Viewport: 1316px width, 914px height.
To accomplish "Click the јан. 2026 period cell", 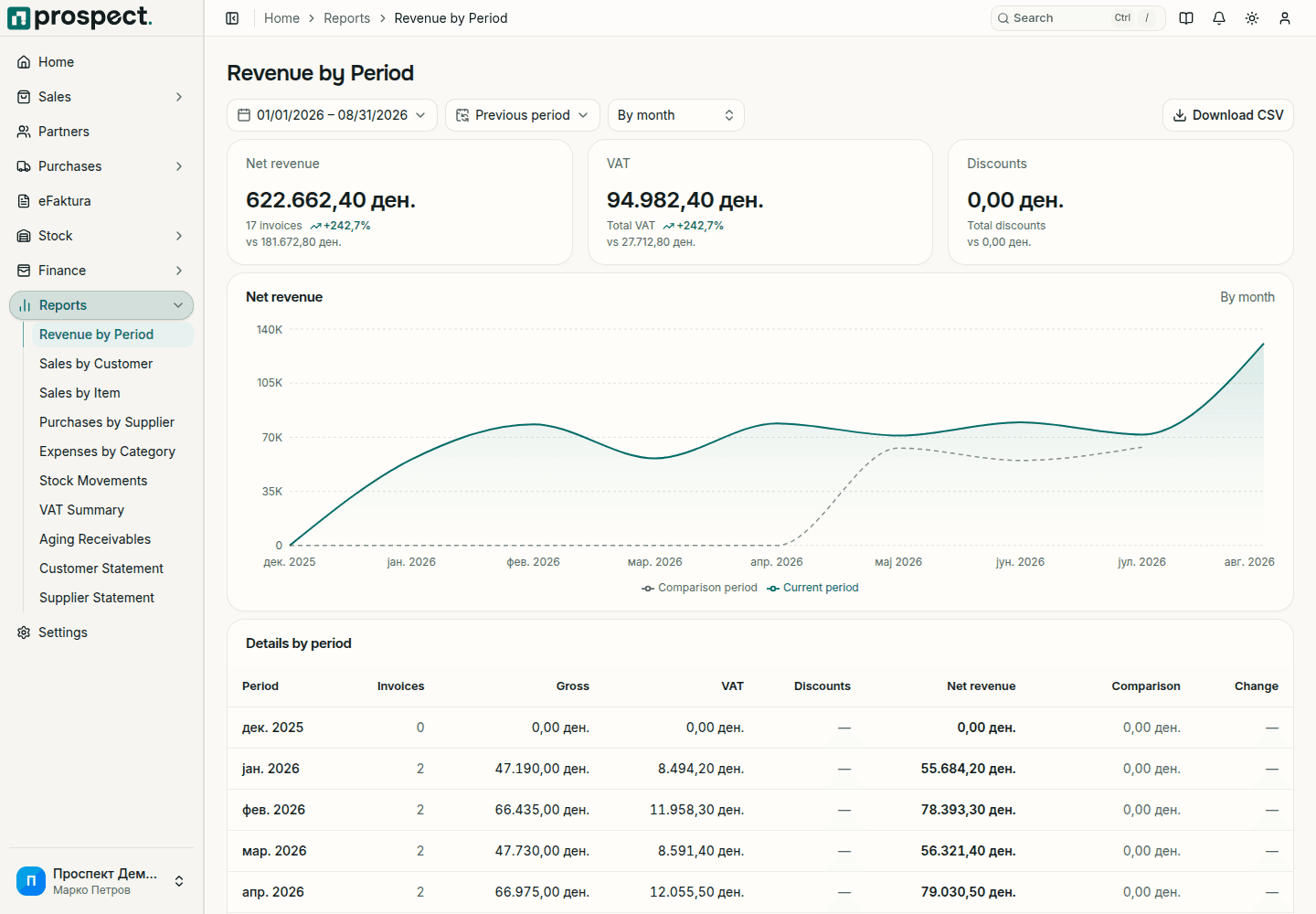I will click(271, 769).
